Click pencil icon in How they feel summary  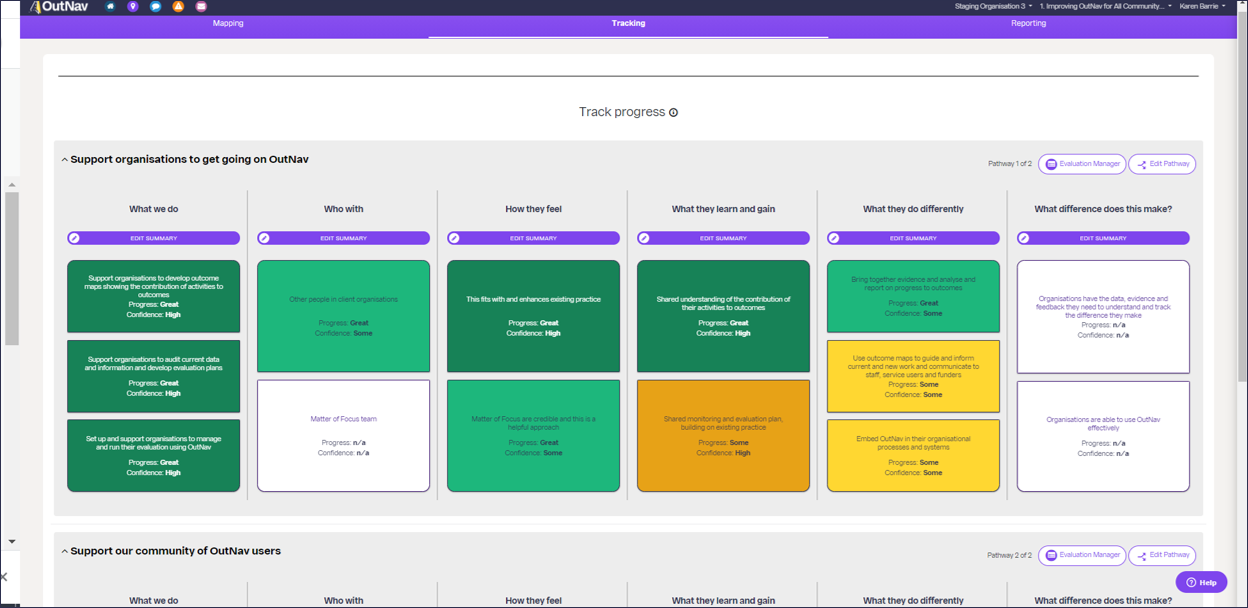[x=454, y=238]
